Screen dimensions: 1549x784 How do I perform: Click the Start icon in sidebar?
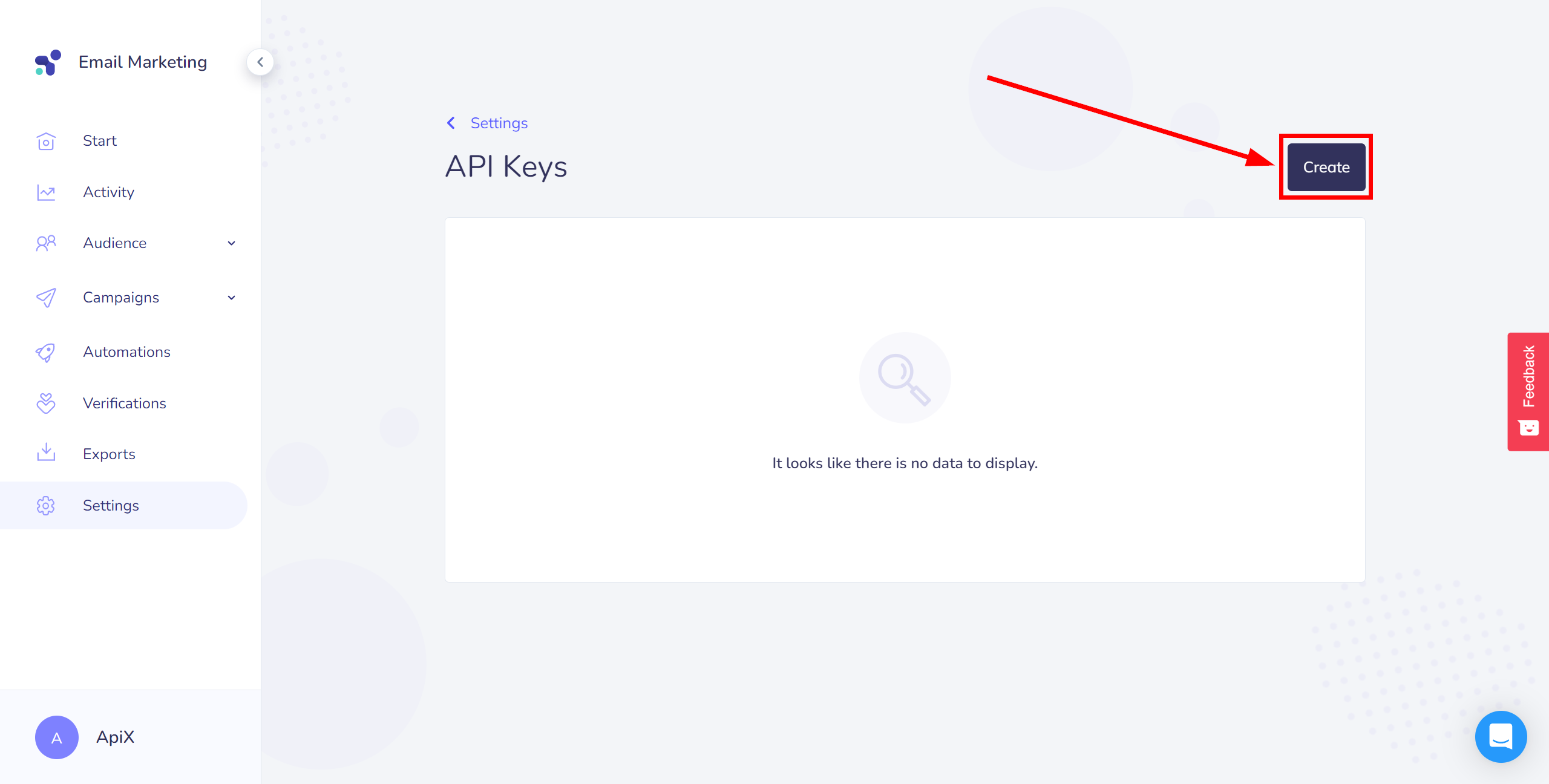pyautogui.click(x=46, y=141)
